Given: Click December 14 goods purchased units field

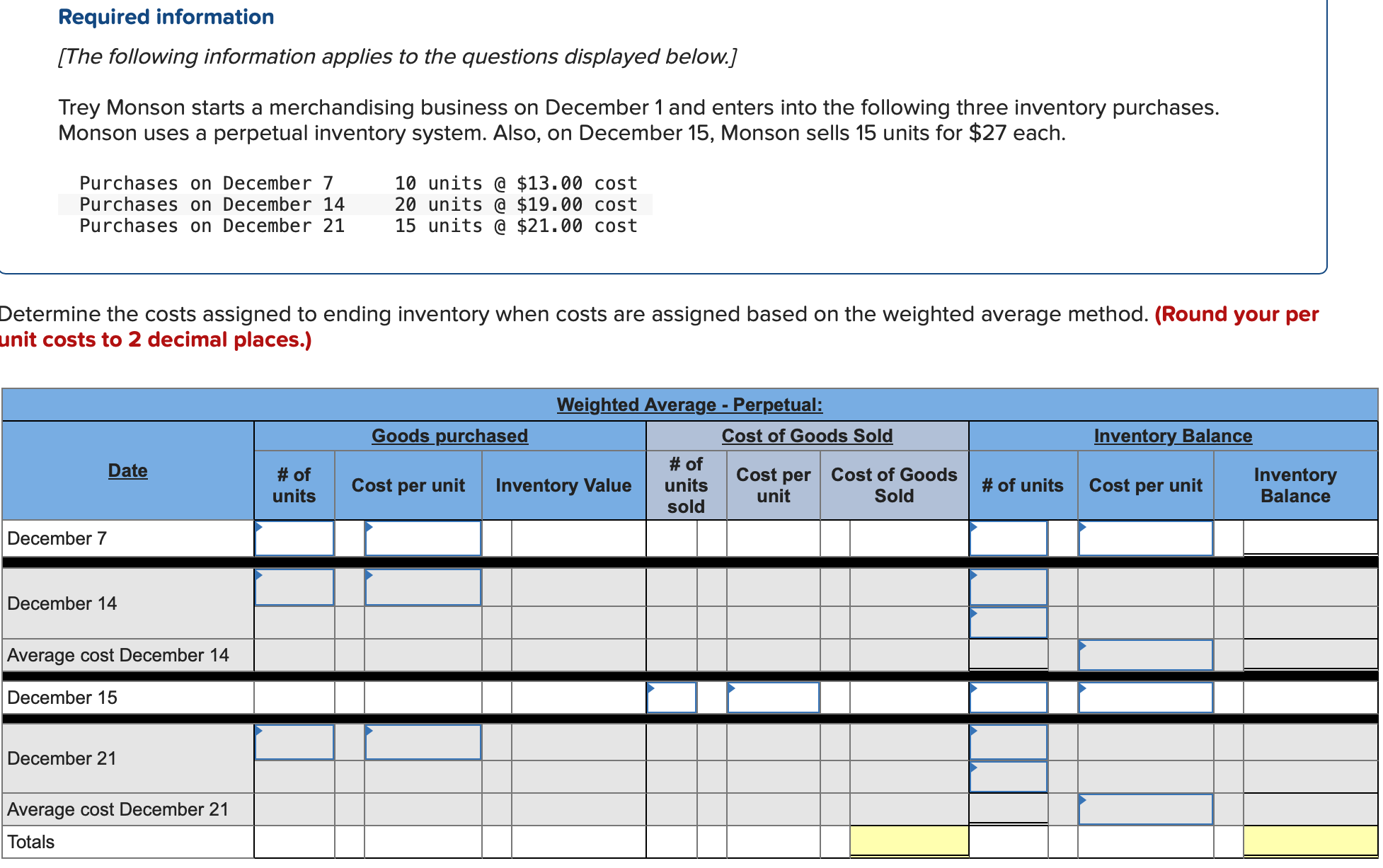Looking at the screenshot, I should click(x=294, y=587).
